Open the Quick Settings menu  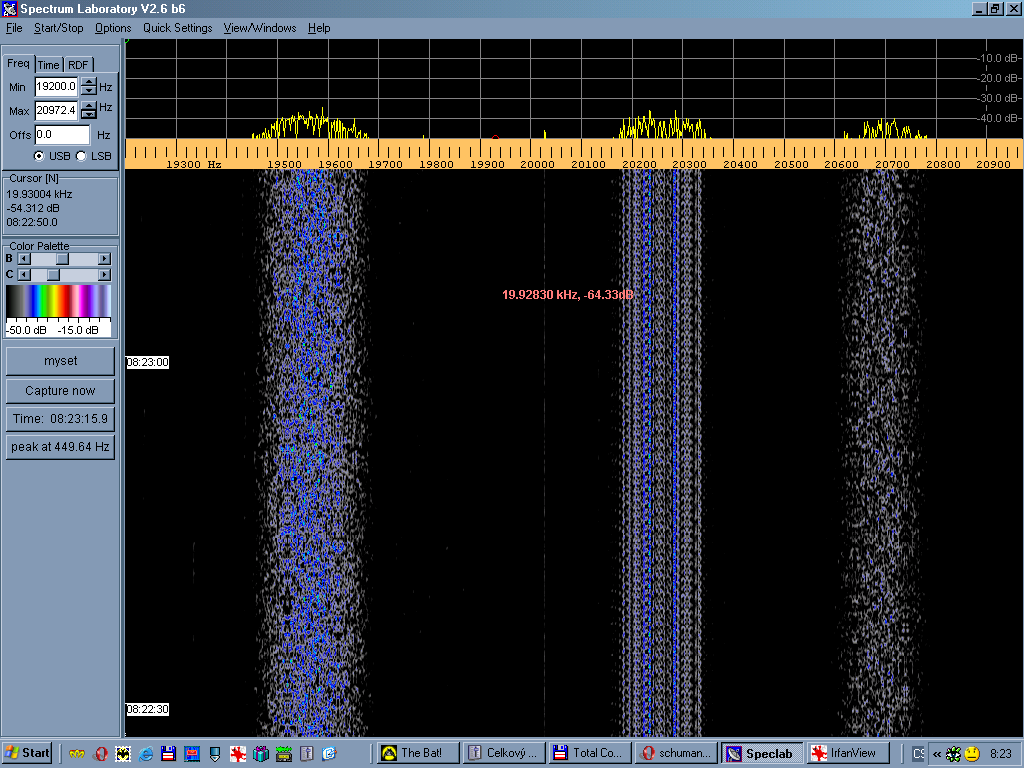[x=178, y=28]
